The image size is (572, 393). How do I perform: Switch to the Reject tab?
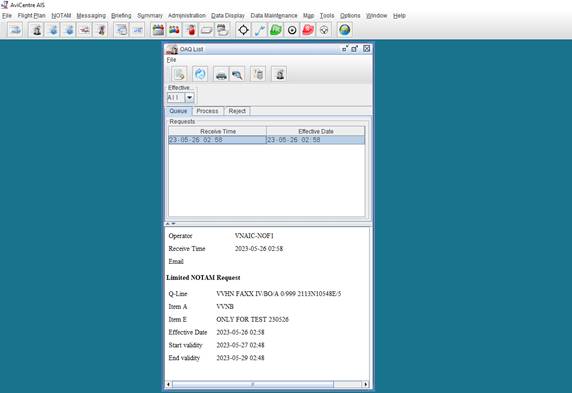(237, 111)
